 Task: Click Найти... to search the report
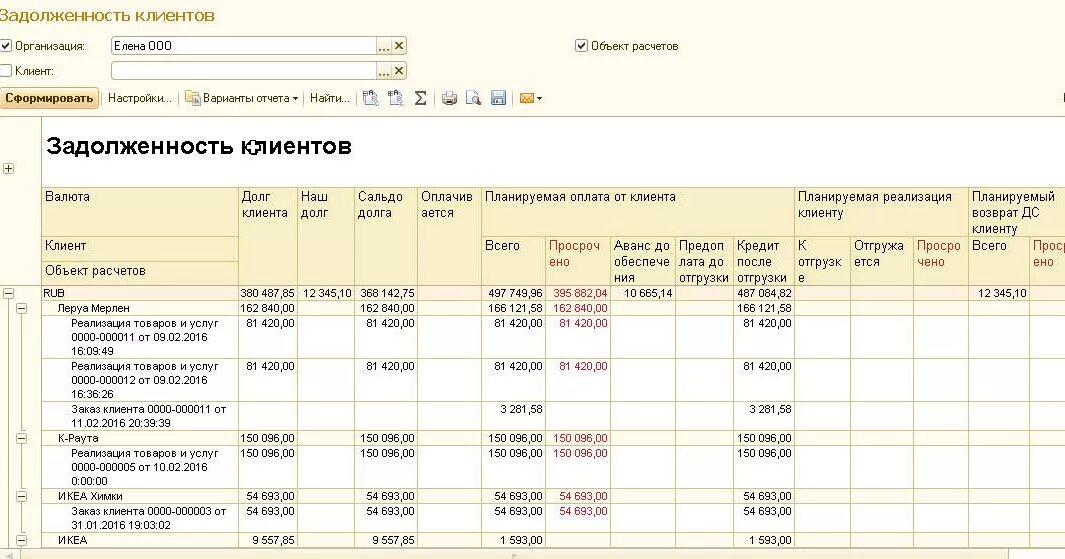[x=329, y=98]
